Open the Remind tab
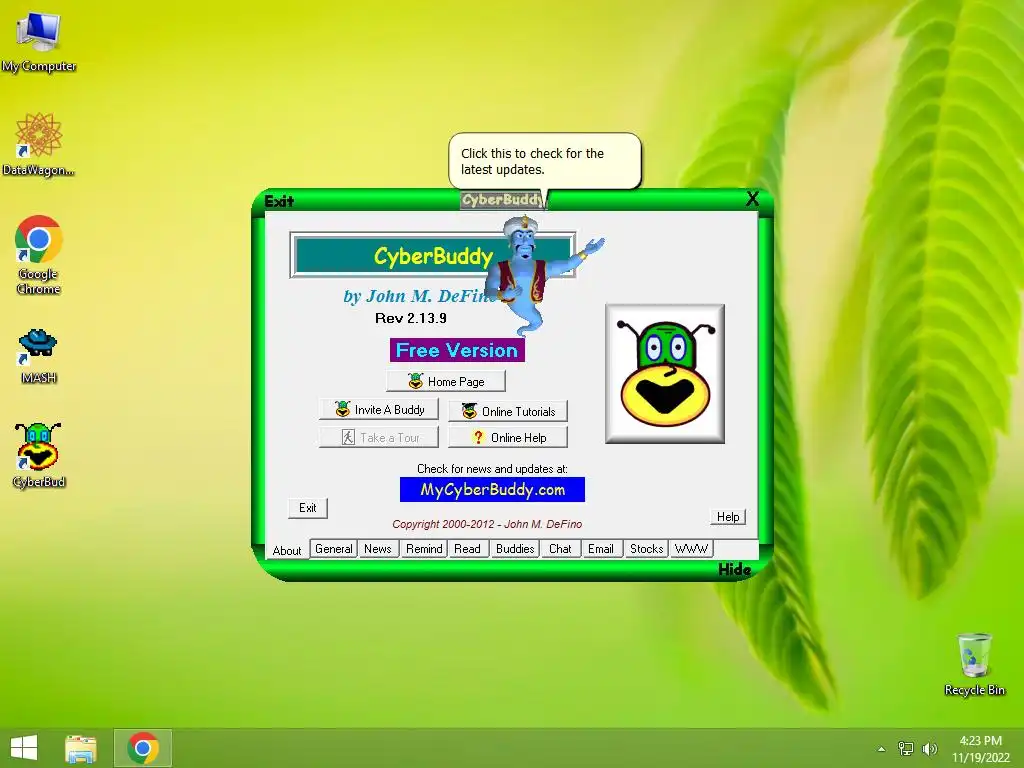The width and height of the screenshot is (1024, 768). pos(424,549)
